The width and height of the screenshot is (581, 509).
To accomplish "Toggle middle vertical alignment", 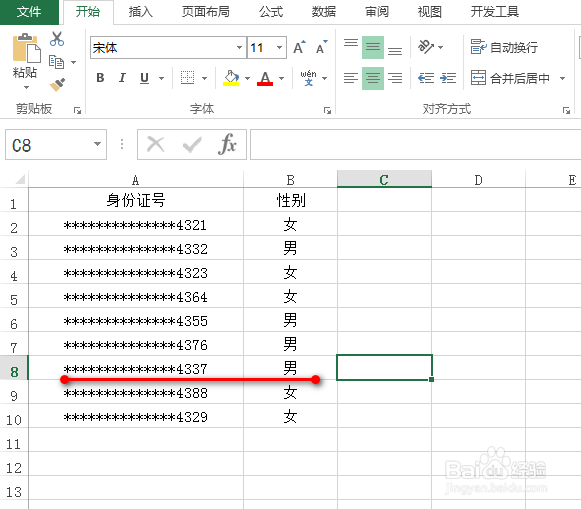I will [x=373, y=47].
